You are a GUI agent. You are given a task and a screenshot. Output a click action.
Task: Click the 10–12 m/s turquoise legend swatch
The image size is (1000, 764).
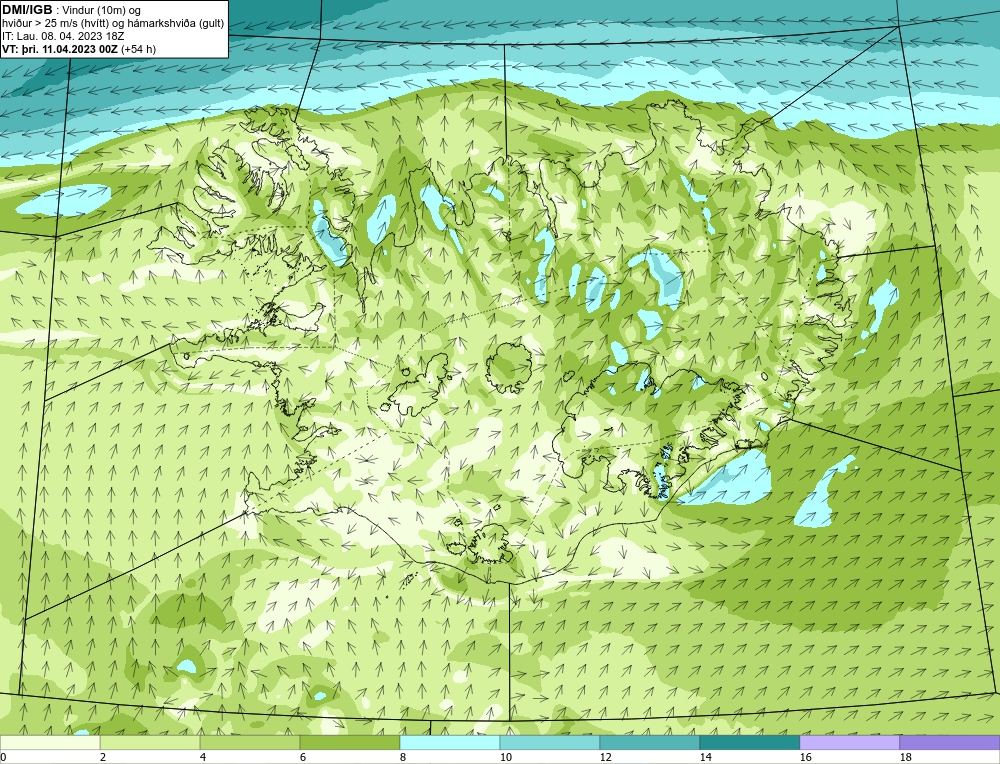(x=549, y=742)
